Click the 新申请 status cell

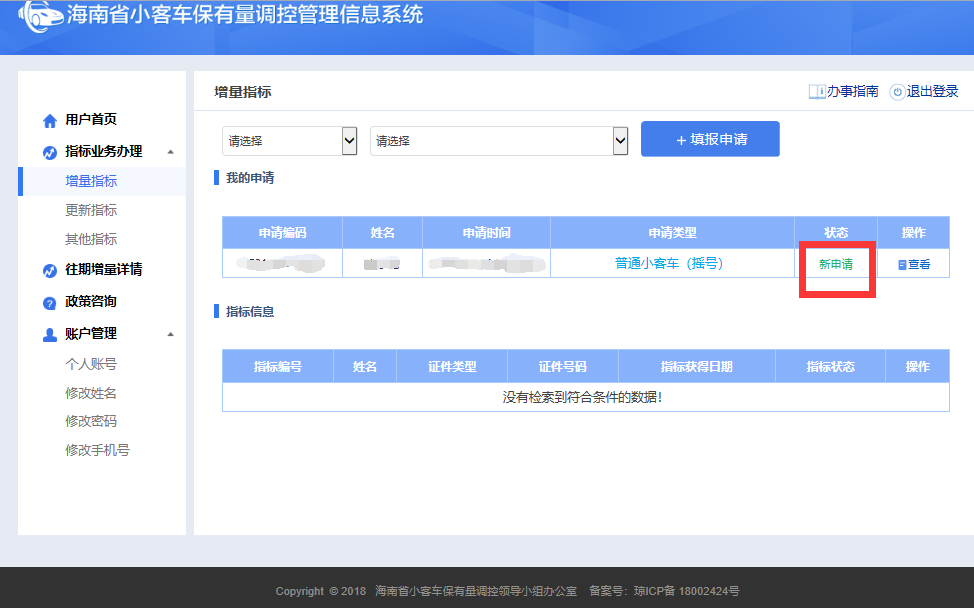[x=836, y=265]
